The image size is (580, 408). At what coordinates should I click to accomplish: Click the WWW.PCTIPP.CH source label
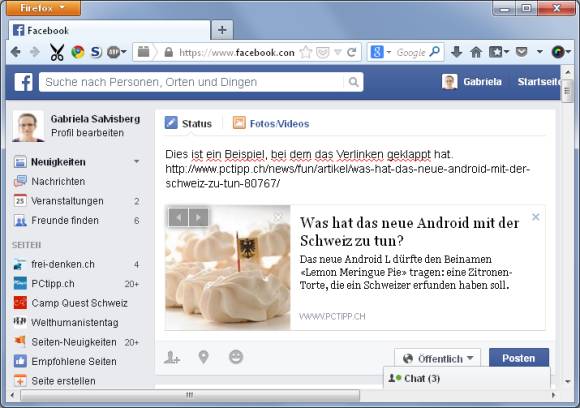(x=332, y=316)
